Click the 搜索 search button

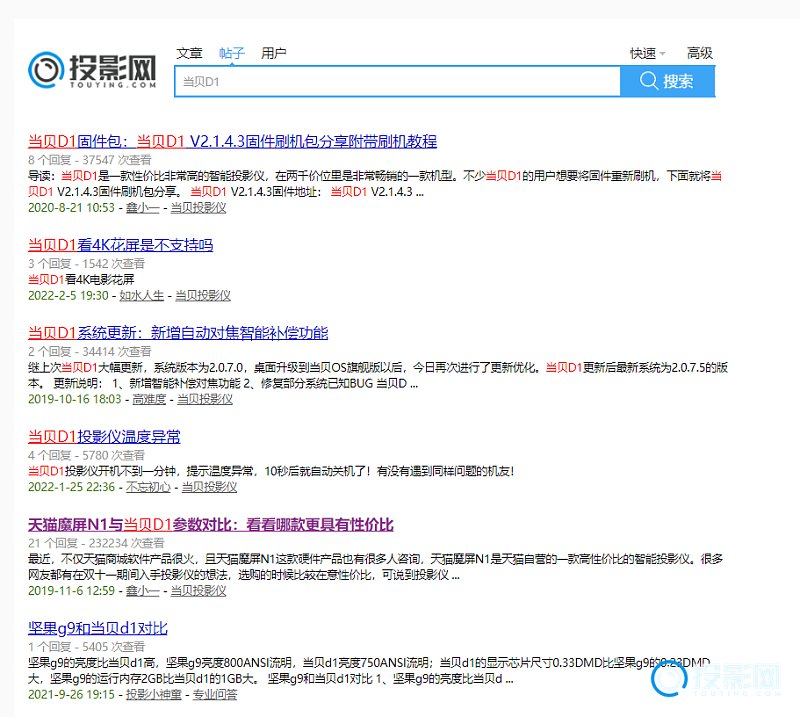click(x=667, y=81)
